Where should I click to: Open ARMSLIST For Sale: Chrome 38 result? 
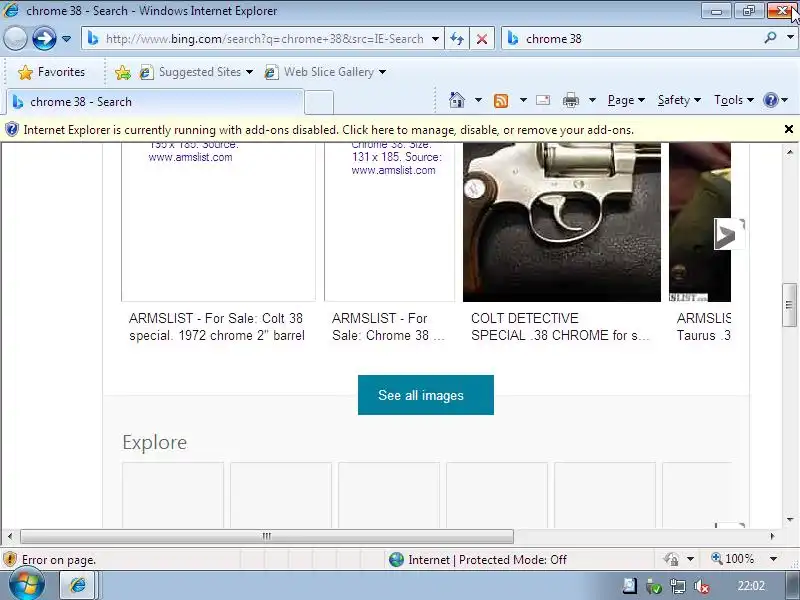tap(388, 327)
